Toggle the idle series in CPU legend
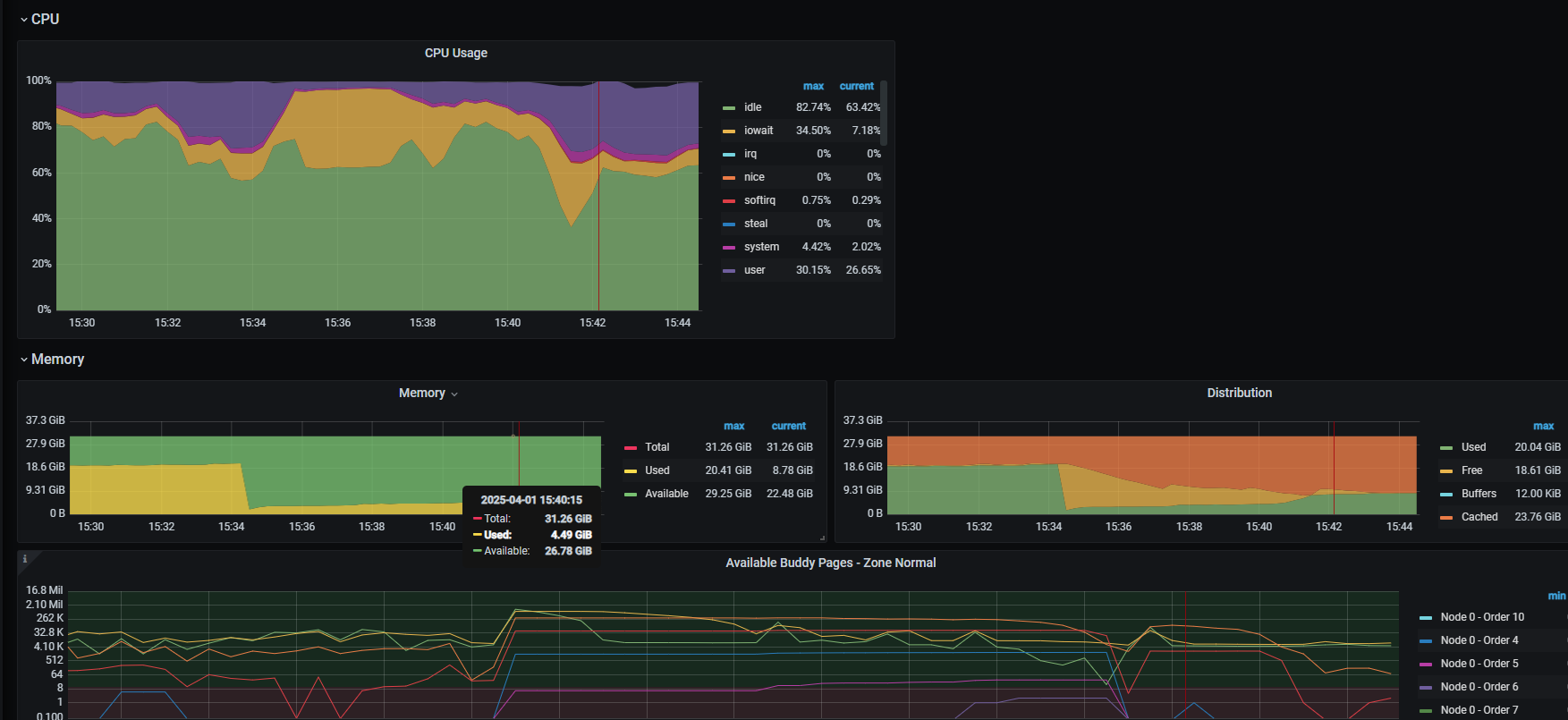This screenshot has height=720, width=1568. coord(752,107)
